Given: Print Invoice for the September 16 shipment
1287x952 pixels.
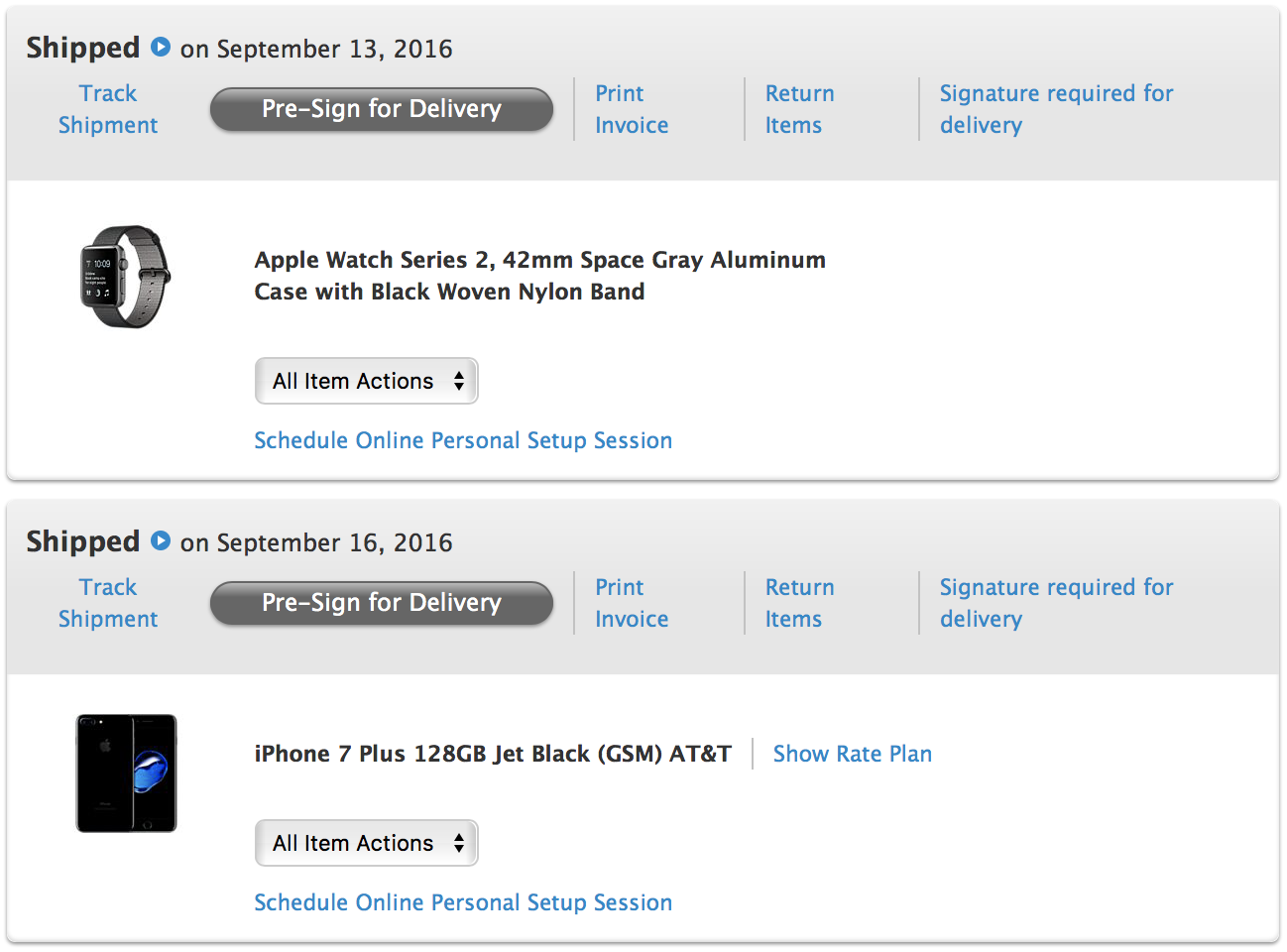Looking at the screenshot, I should point(632,603).
